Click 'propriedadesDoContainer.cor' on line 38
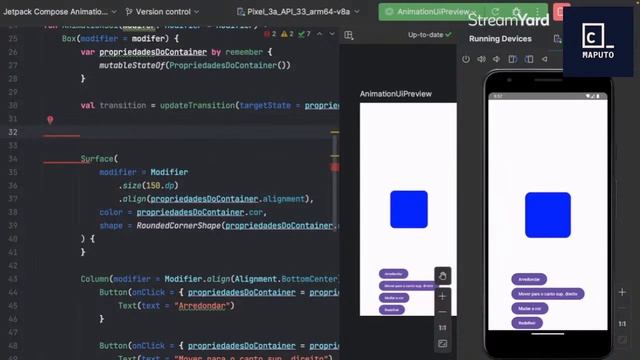 [200, 212]
